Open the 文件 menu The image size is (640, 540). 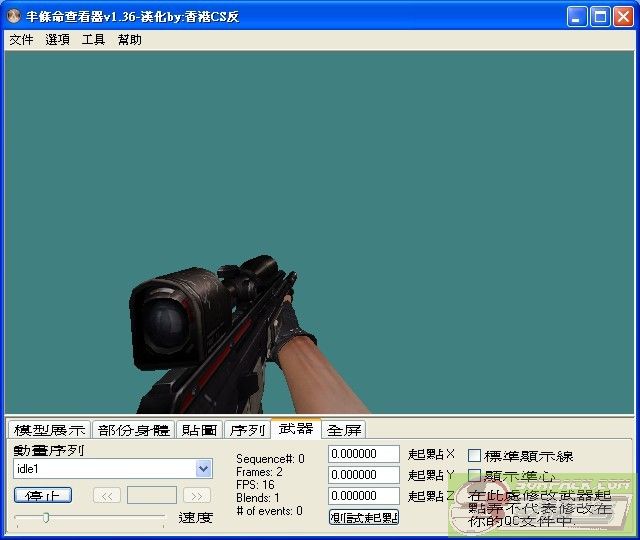pyautogui.click(x=21, y=40)
